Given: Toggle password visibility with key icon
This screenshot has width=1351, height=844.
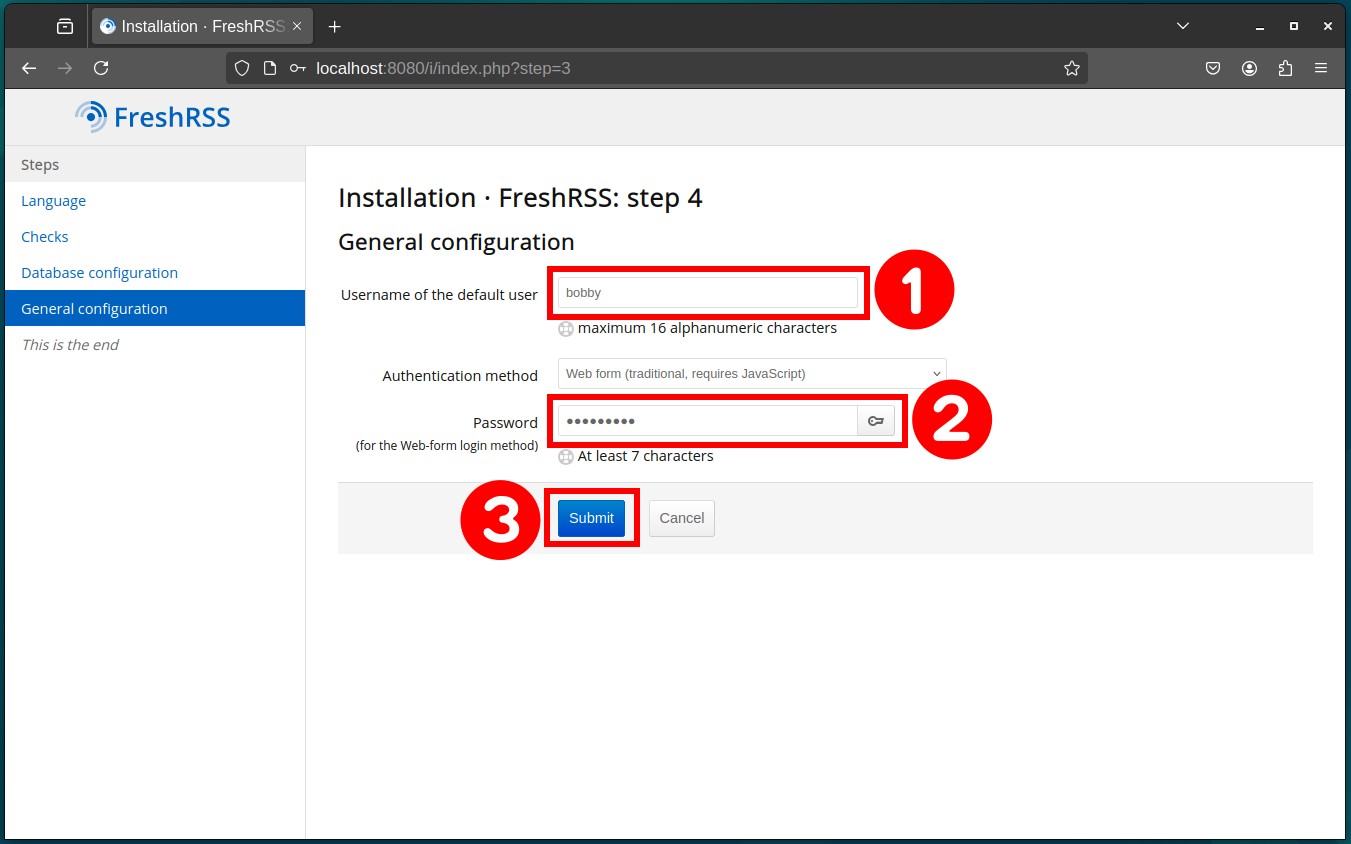Looking at the screenshot, I should coord(876,421).
